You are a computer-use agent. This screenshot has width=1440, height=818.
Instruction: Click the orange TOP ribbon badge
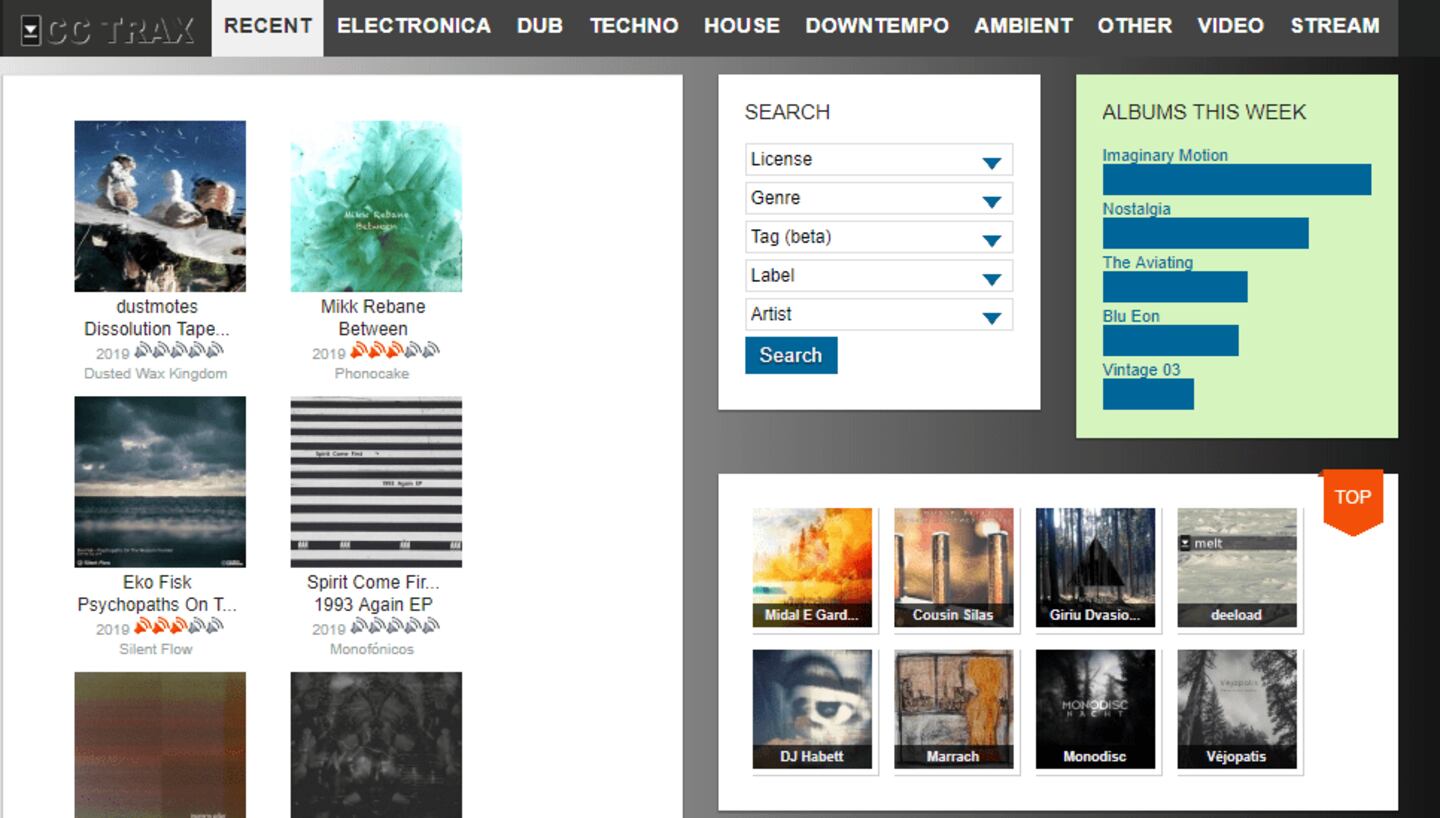pyautogui.click(x=1352, y=498)
